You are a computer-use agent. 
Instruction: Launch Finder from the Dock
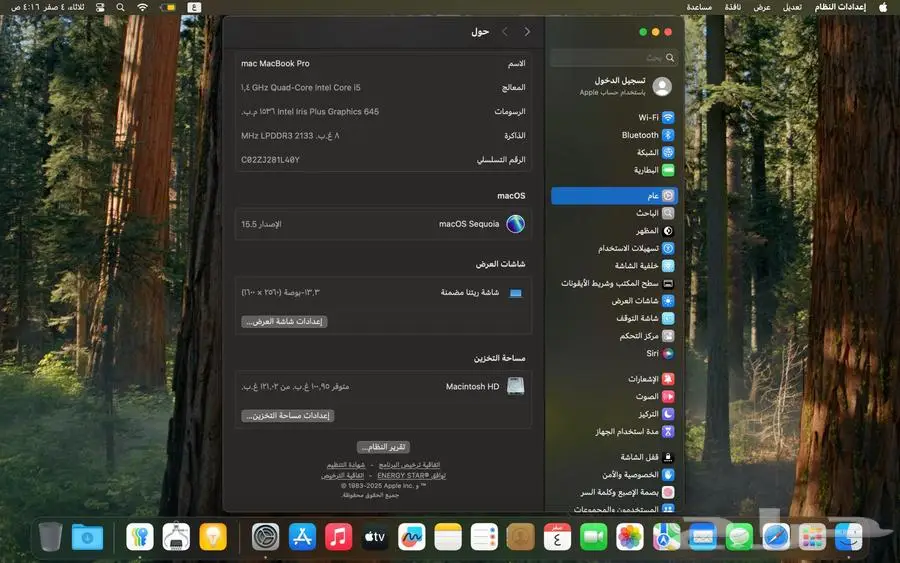(848, 537)
